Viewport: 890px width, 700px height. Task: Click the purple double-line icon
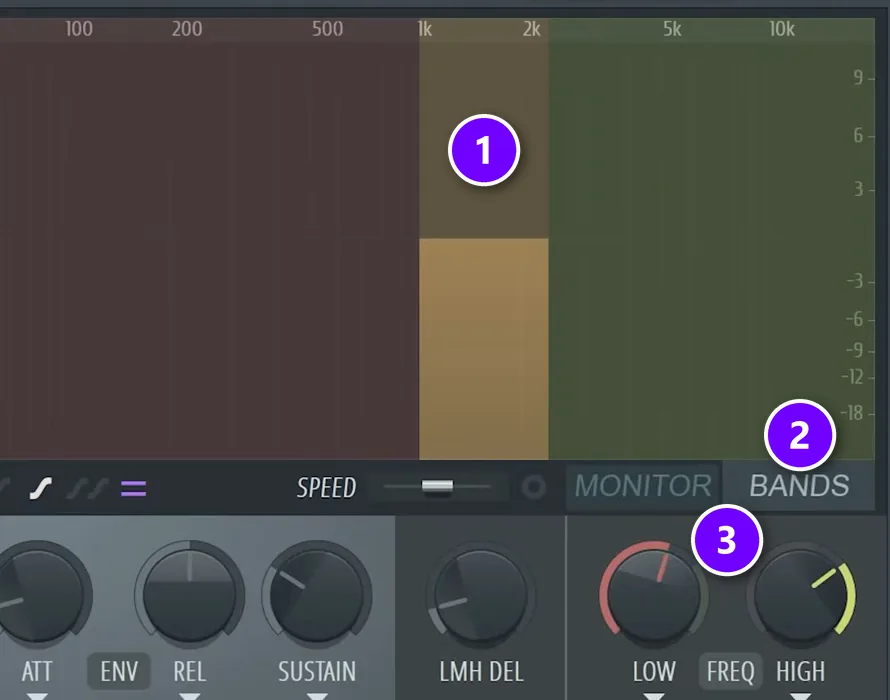[x=133, y=488]
